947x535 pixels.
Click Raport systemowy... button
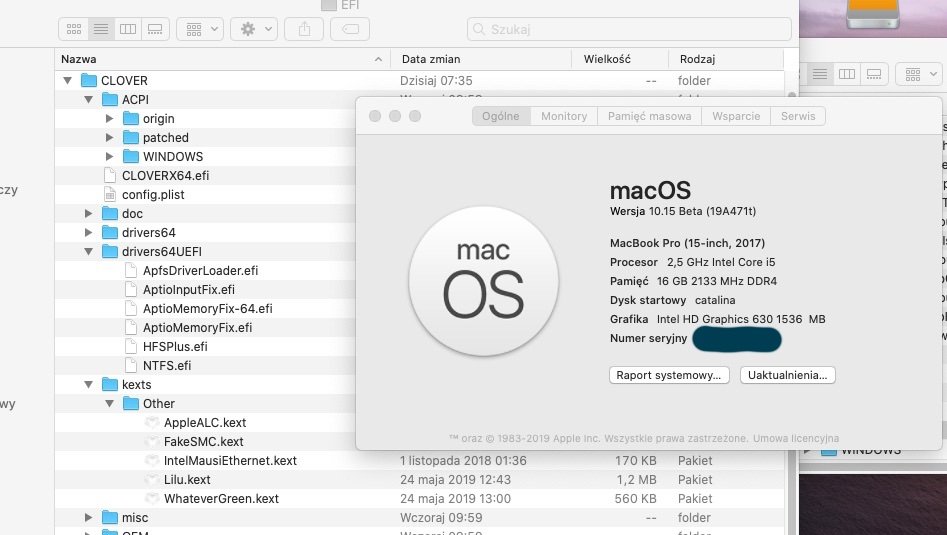click(669, 375)
